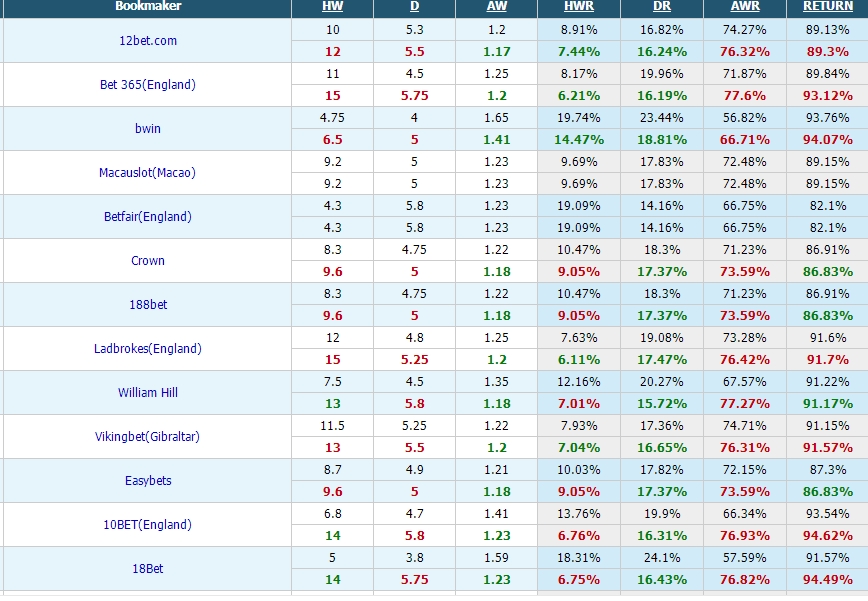This screenshot has height=601, width=868.
Task: Open the 10BET(England) bookmaker link
Action: 148,525
